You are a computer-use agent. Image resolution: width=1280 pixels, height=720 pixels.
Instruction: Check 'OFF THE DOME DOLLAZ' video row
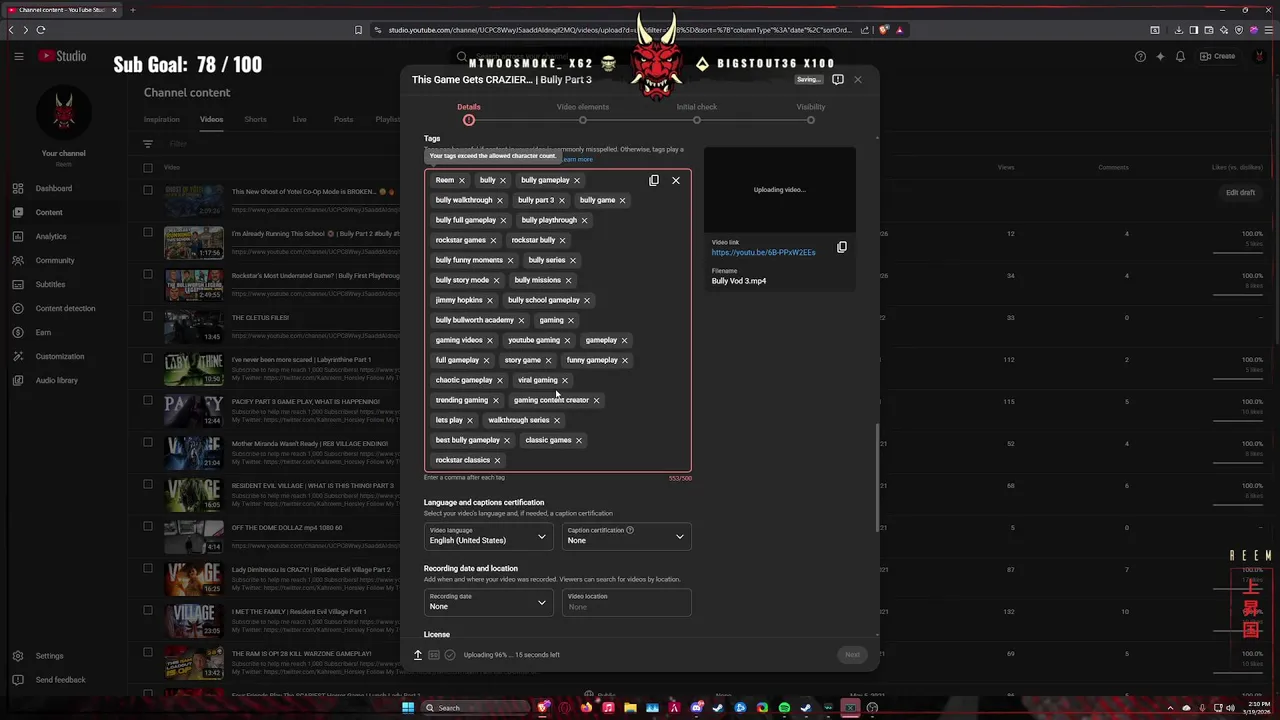(x=148, y=526)
